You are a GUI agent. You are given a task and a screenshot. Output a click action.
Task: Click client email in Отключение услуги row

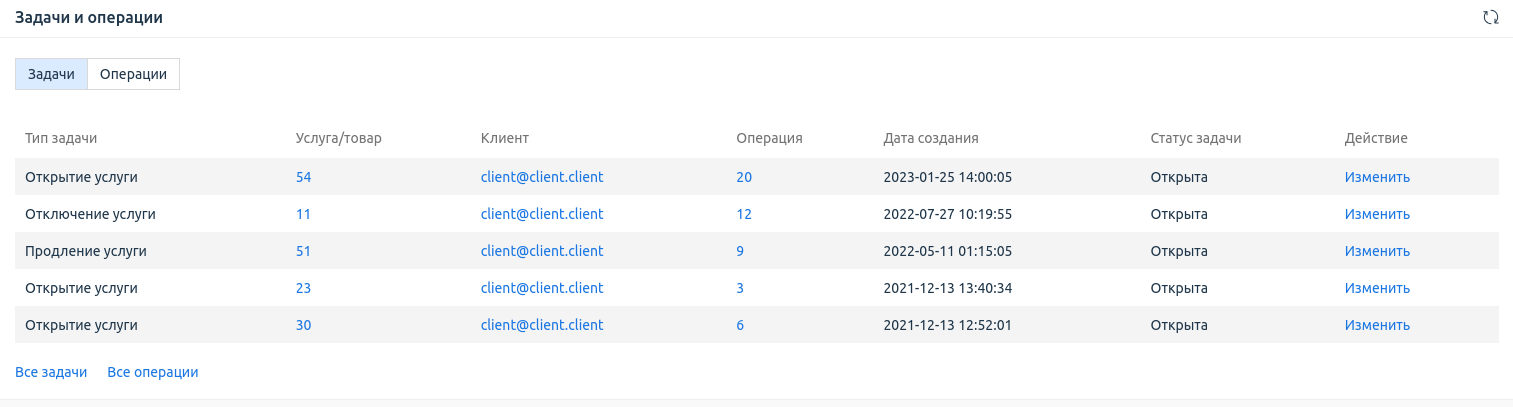coord(541,214)
